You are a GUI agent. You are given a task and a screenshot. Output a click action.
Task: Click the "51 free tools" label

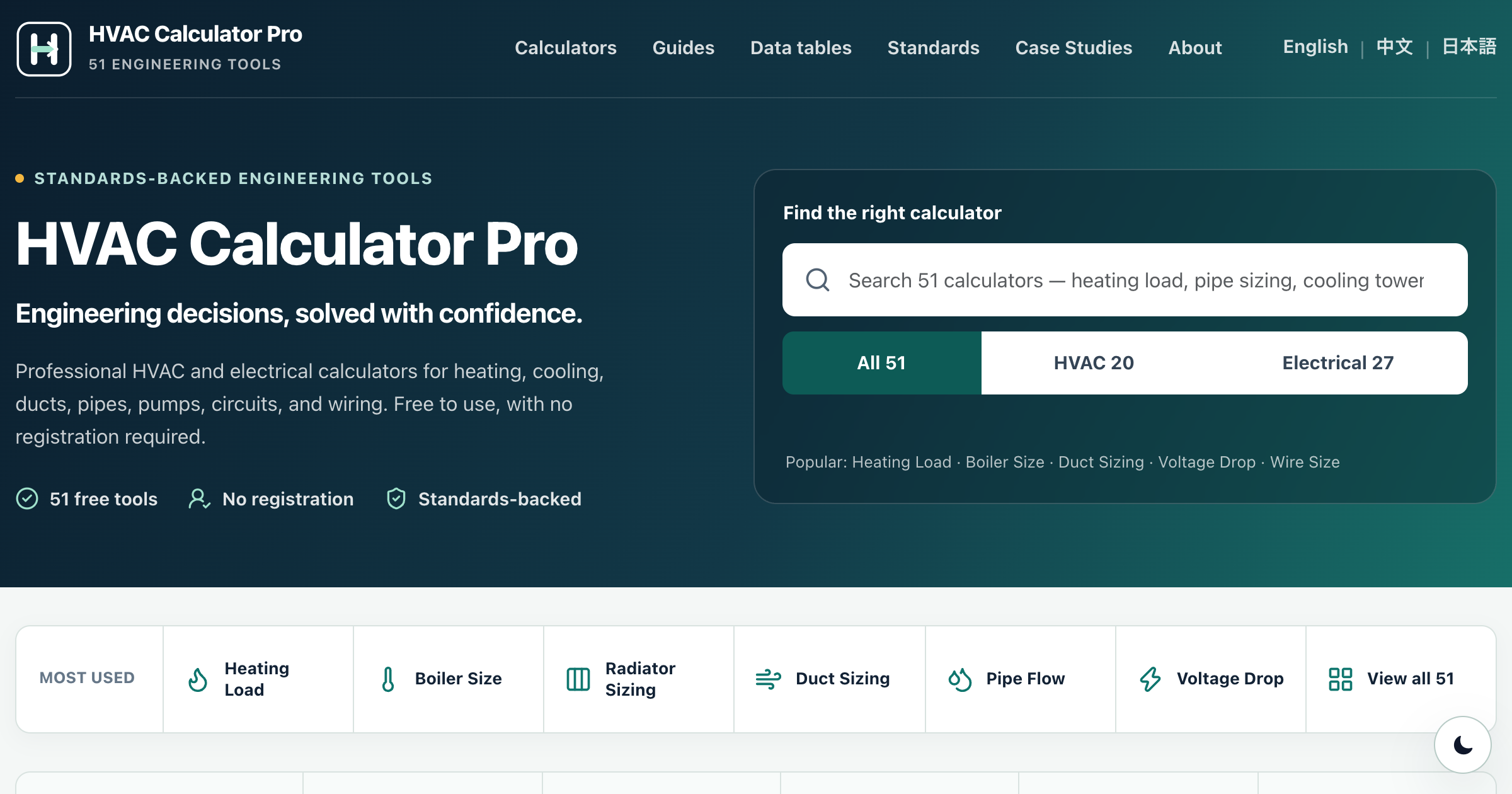pos(103,499)
